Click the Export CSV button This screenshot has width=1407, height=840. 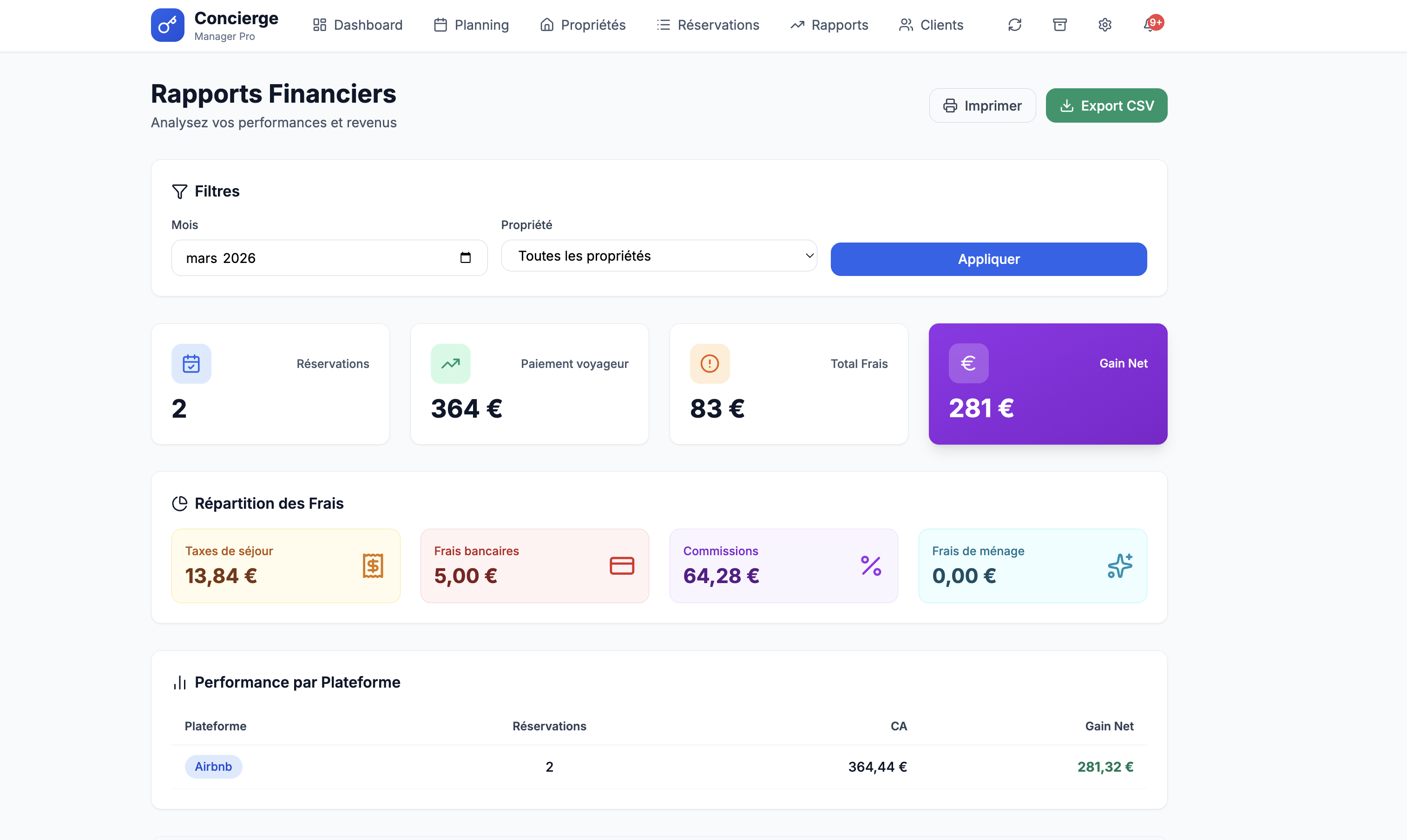[x=1106, y=105]
